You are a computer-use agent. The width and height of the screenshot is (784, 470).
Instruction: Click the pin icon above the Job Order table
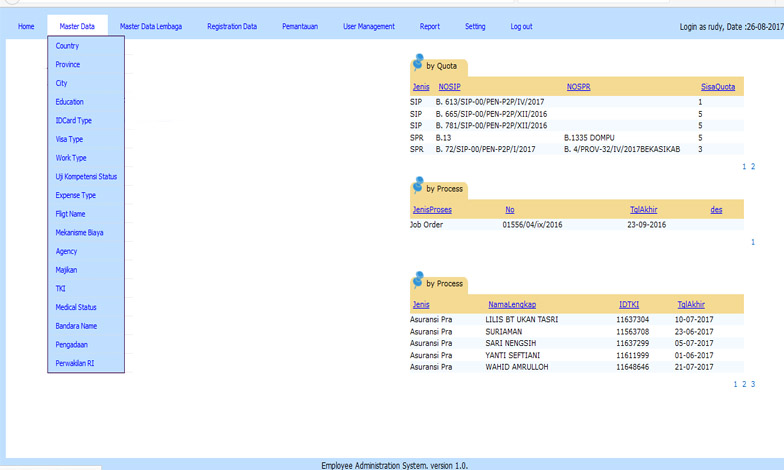coord(417,184)
